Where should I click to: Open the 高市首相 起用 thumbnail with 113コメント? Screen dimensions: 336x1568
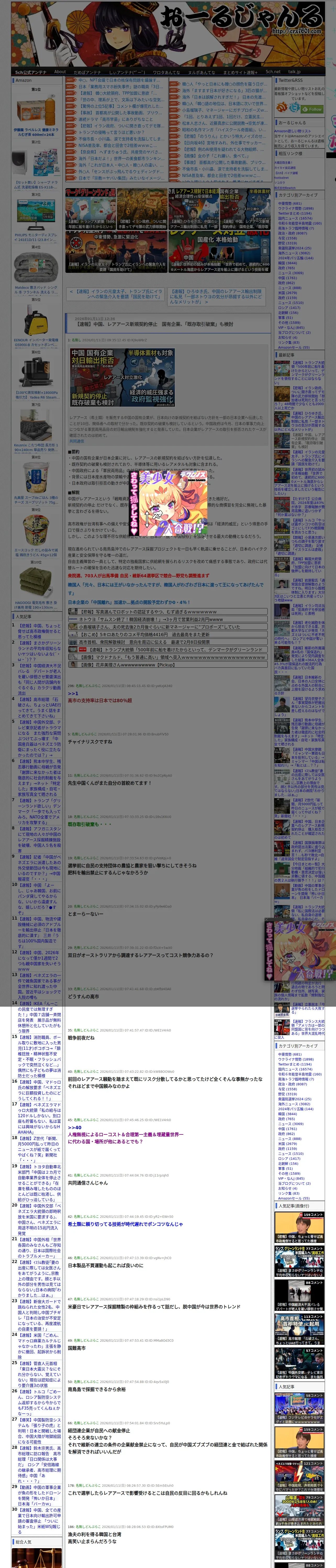299,1330
